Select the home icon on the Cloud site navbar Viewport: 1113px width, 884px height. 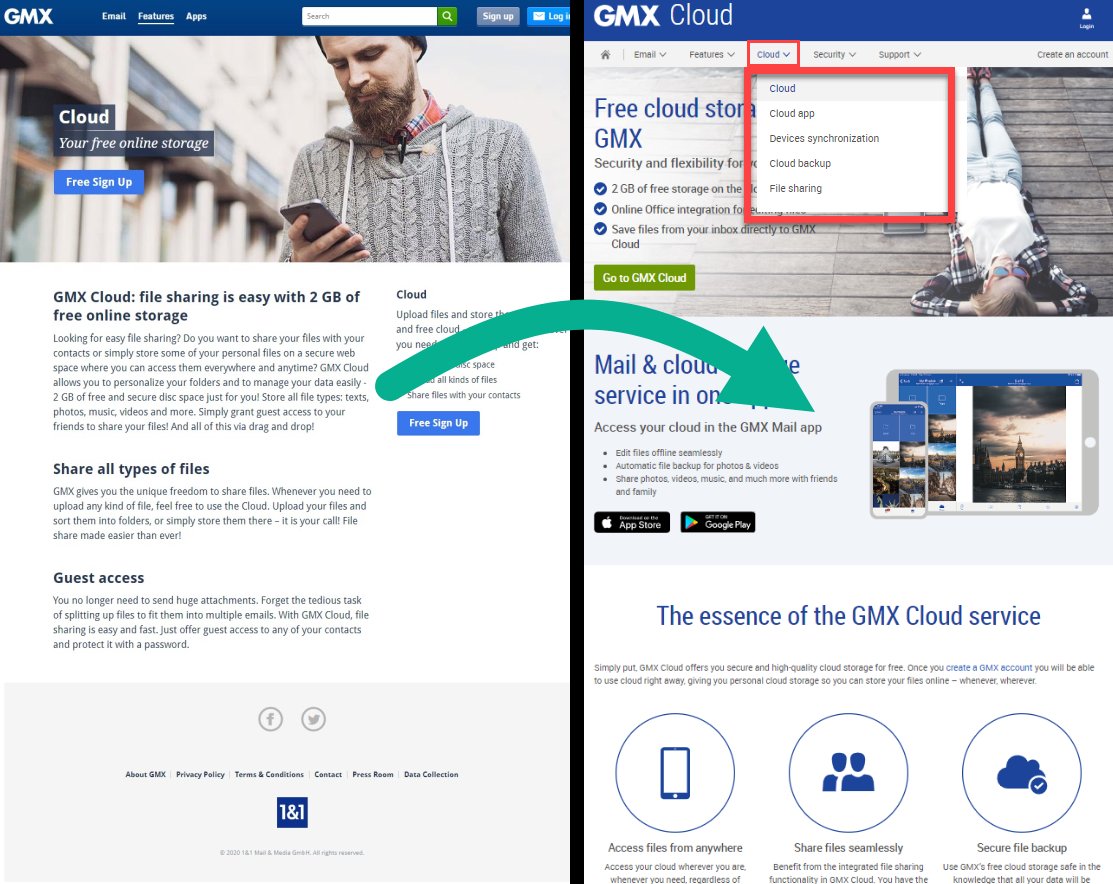(606, 54)
